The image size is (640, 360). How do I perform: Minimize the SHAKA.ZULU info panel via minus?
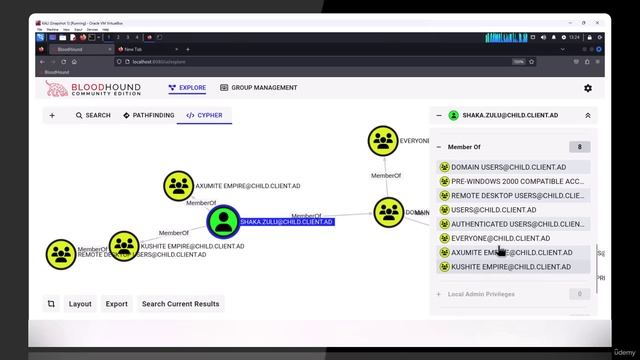coord(439,116)
